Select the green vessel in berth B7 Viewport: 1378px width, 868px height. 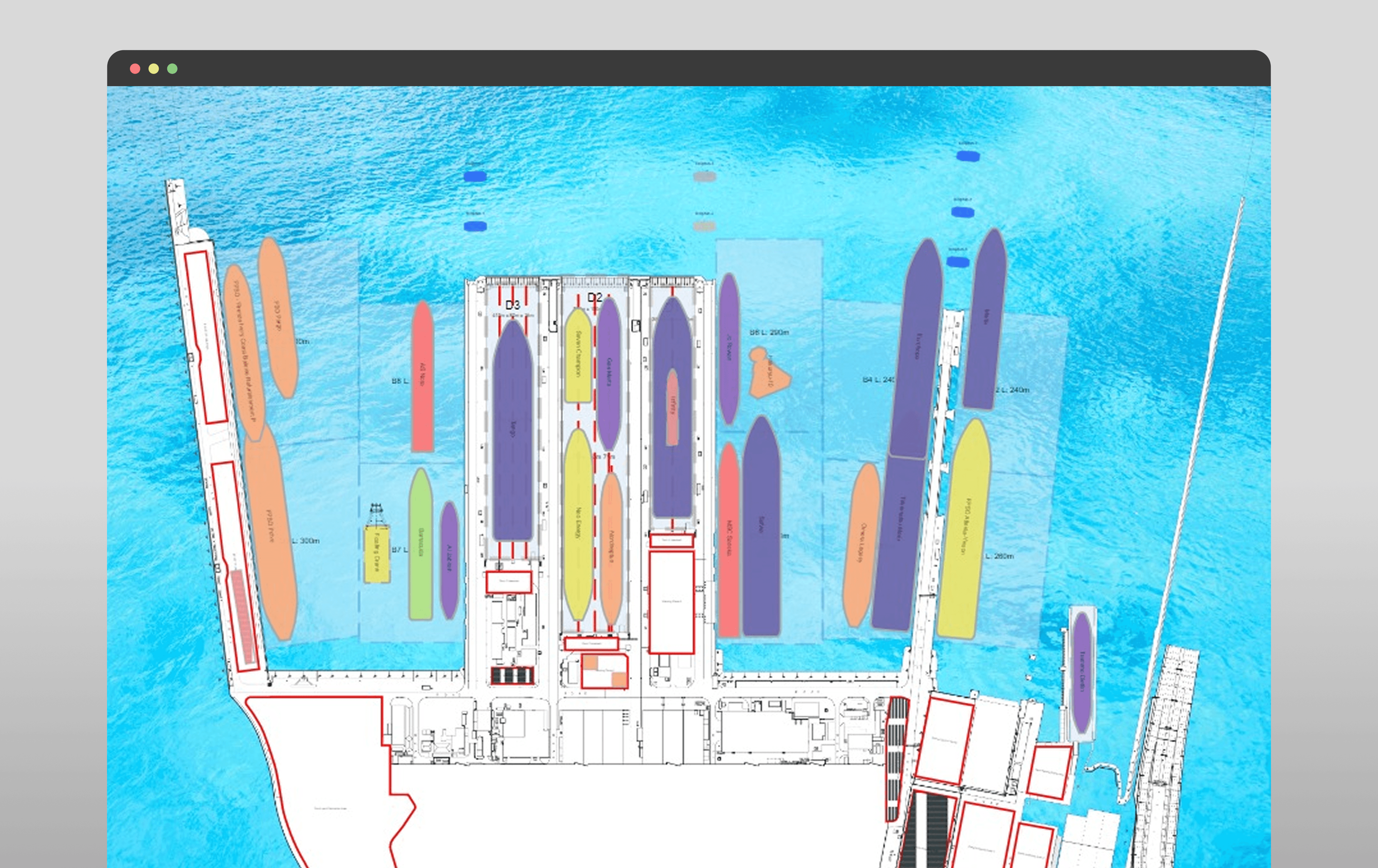421,545
